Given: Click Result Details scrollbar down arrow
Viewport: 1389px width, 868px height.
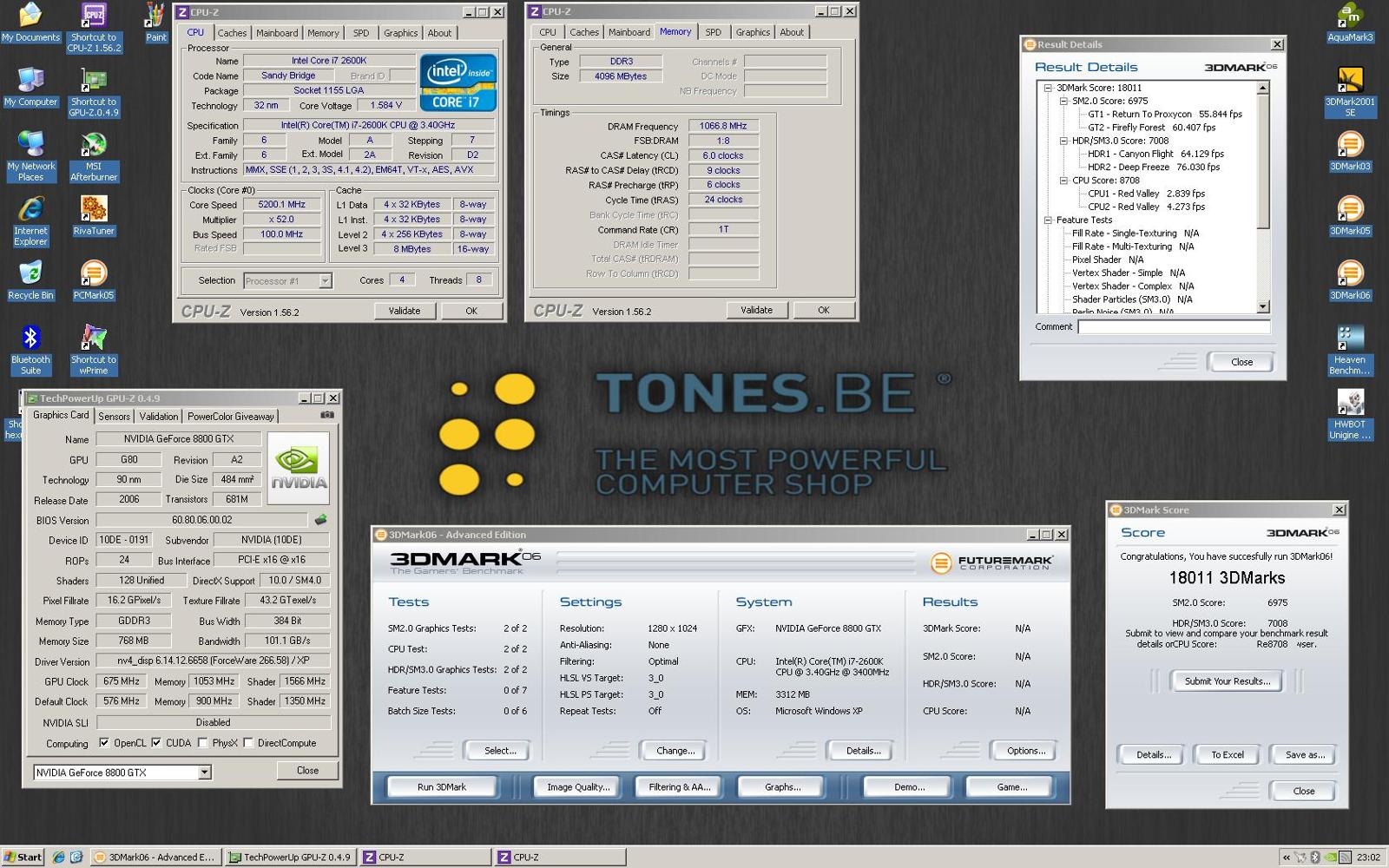Looking at the screenshot, I should (x=1263, y=306).
